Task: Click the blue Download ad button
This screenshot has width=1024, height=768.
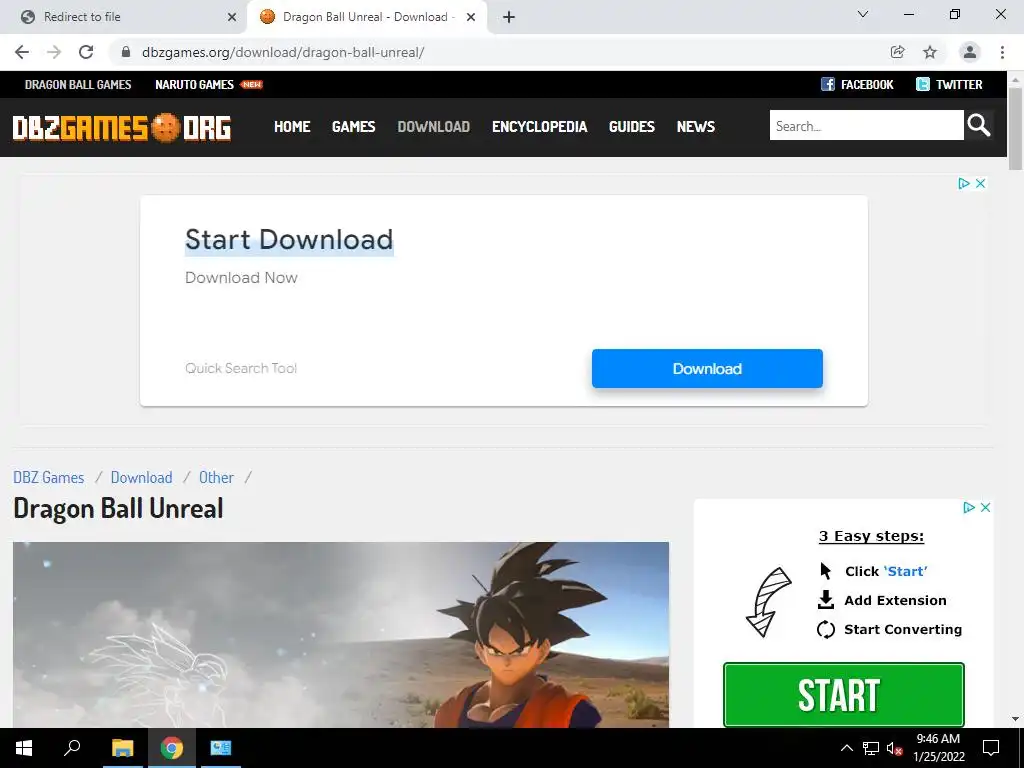Action: (707, 368)
